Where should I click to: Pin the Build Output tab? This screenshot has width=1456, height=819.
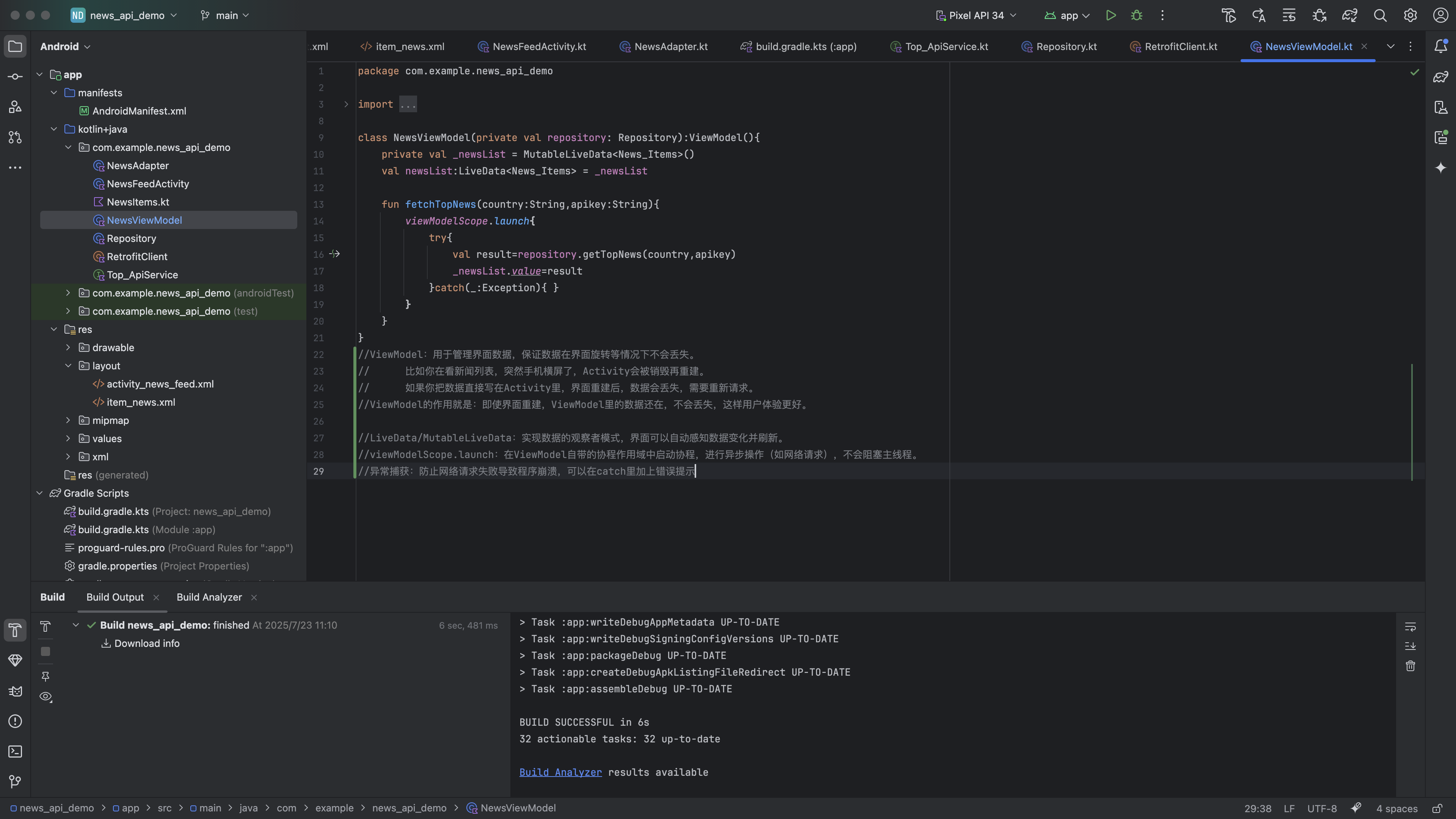[x=46, y=676]
